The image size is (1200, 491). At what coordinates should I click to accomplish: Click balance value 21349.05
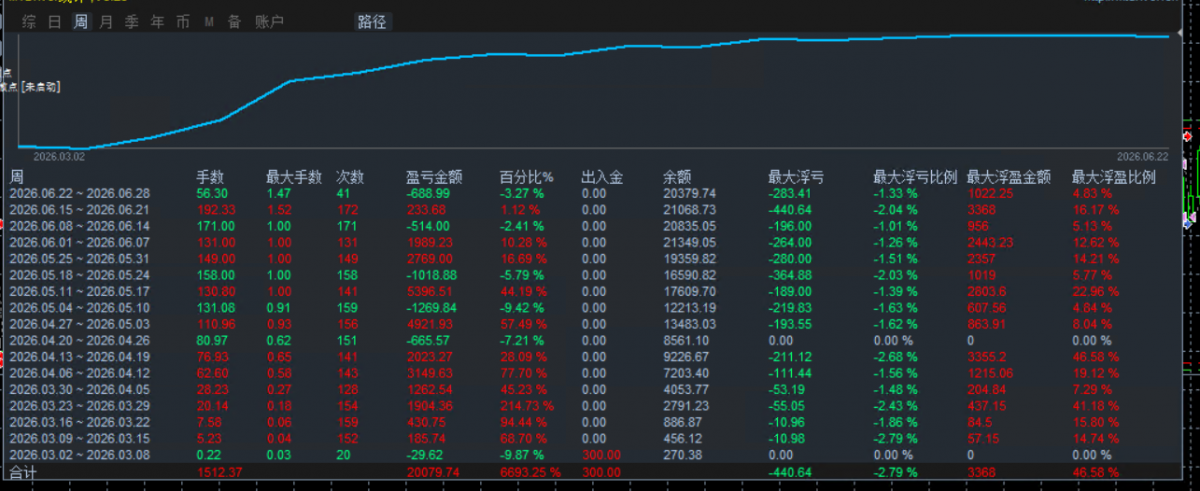[689, 244]
